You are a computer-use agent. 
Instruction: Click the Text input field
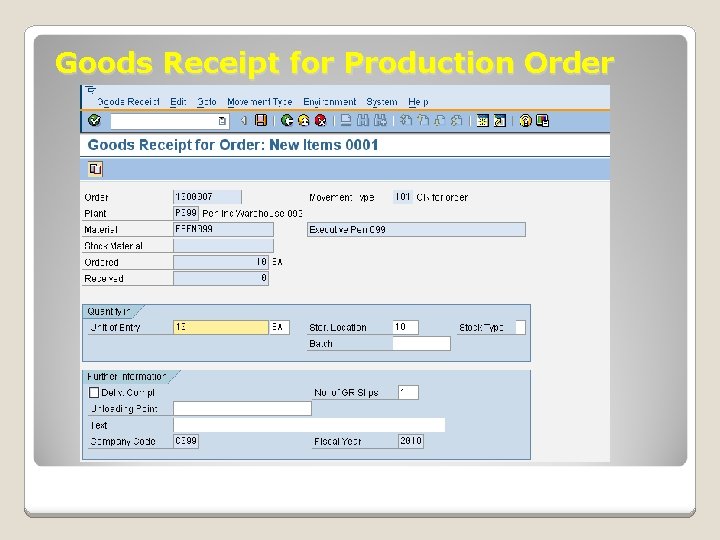(309, 425)
